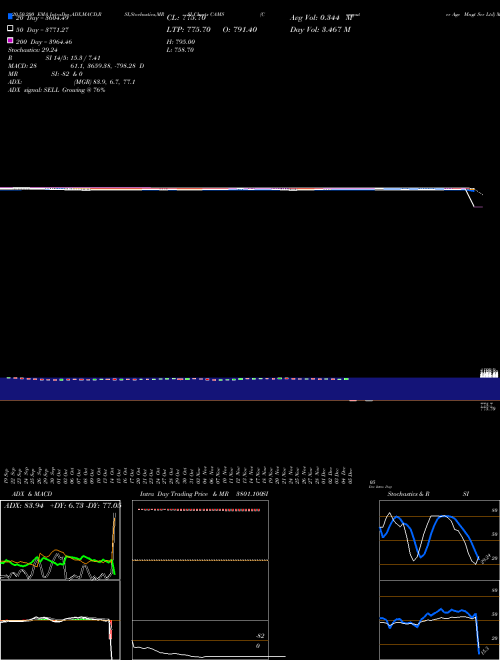Click the blue volume band on the chart
Screen dimensions: 500x660
250,389
